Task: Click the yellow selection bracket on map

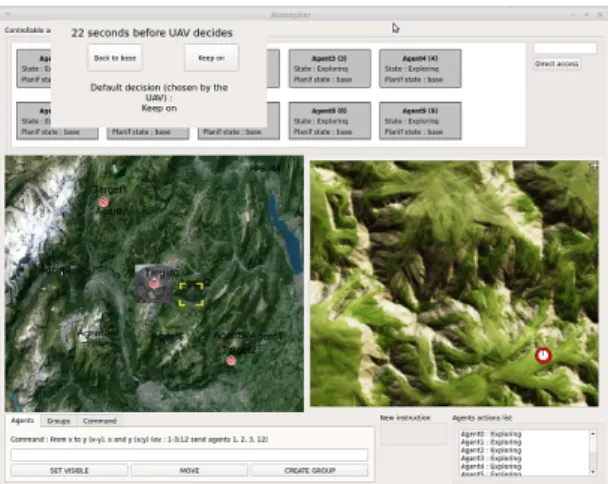Action: (191, 294)
